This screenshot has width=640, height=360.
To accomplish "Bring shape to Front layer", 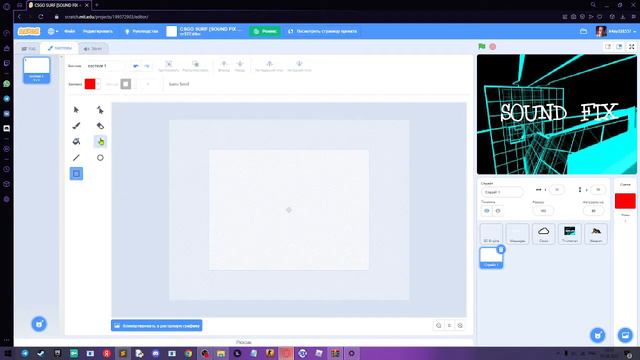I will [269, 65].
